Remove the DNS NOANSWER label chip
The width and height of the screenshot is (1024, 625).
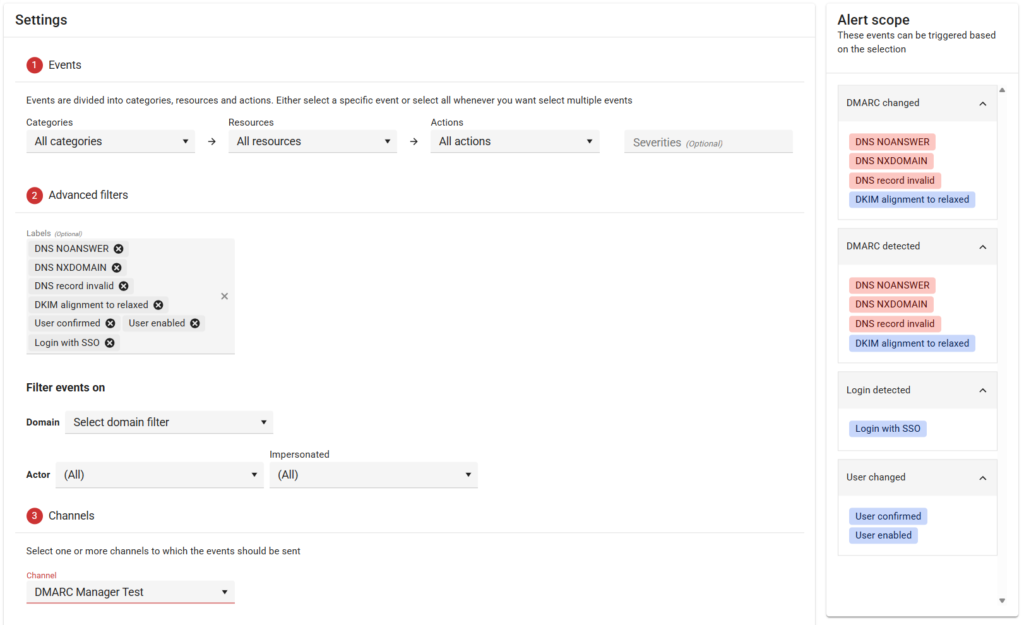tap(119, 249)
